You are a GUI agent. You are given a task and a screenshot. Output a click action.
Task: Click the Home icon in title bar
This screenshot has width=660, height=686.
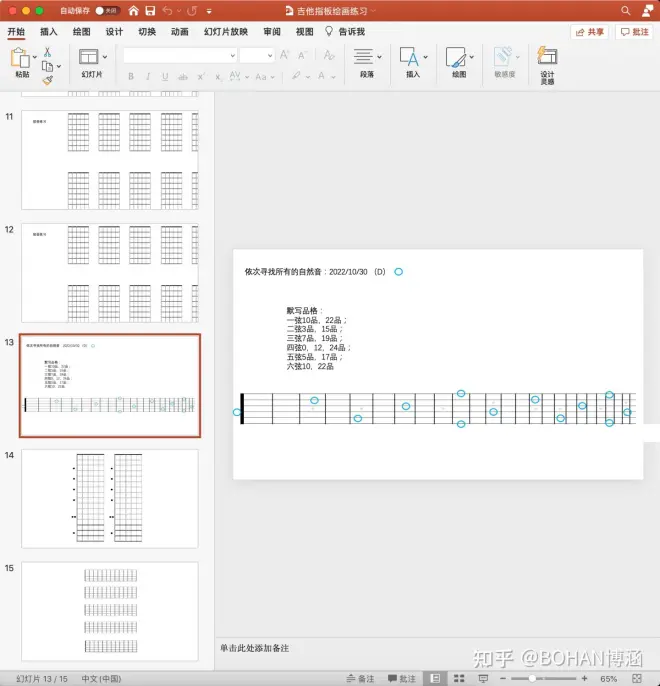132,10
